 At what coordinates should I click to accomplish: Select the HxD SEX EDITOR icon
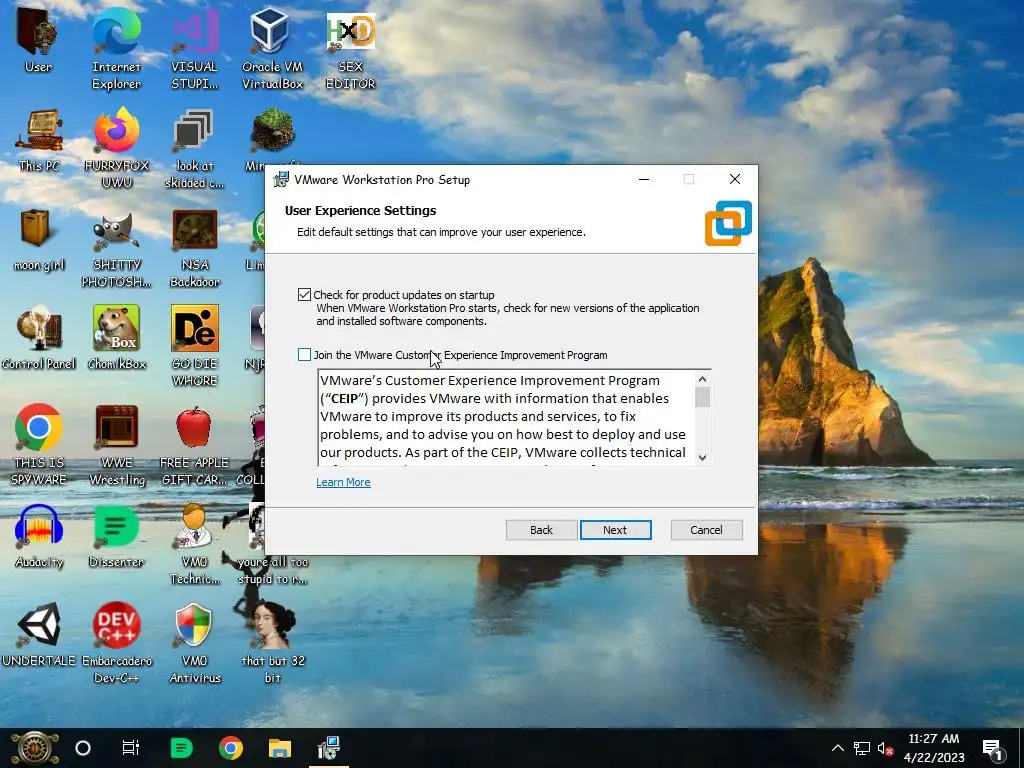pyautogui.click(x=351, y=50)
